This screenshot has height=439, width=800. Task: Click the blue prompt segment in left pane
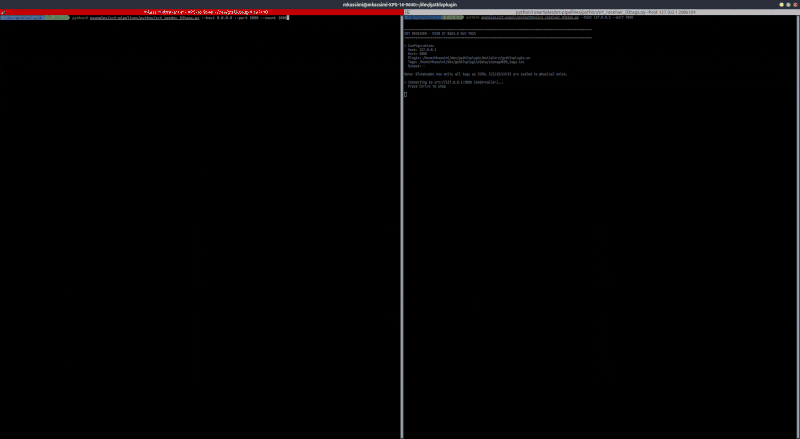tap(20, 18)
